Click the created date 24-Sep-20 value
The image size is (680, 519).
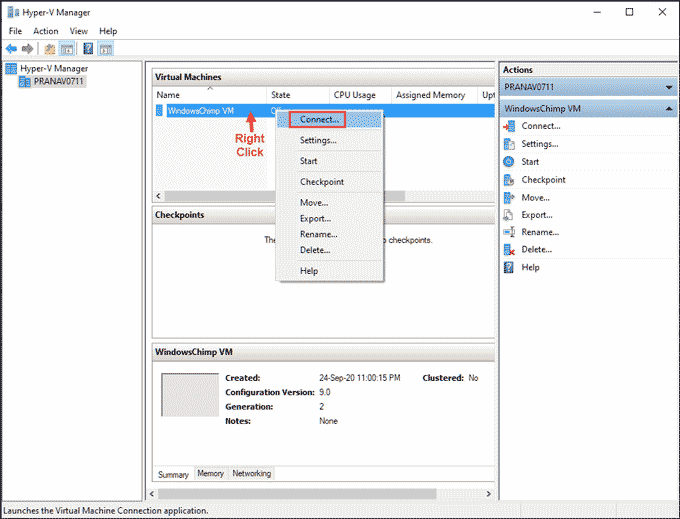pos(360,378)
